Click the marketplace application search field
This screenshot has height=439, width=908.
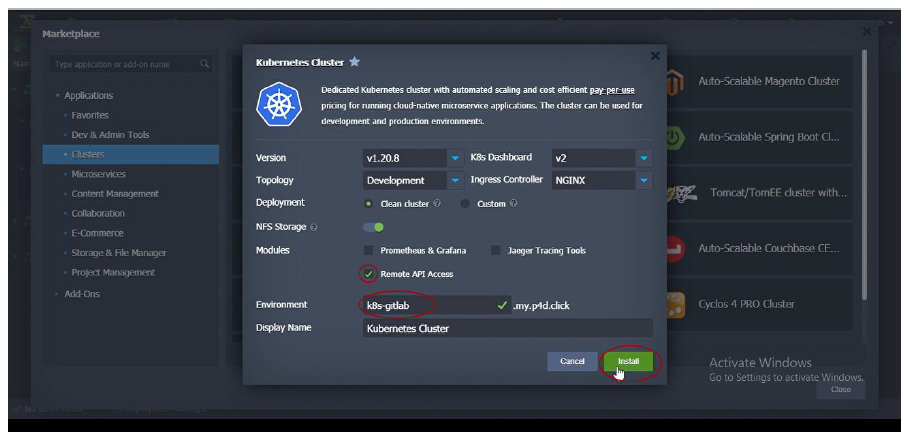point(130,64)
